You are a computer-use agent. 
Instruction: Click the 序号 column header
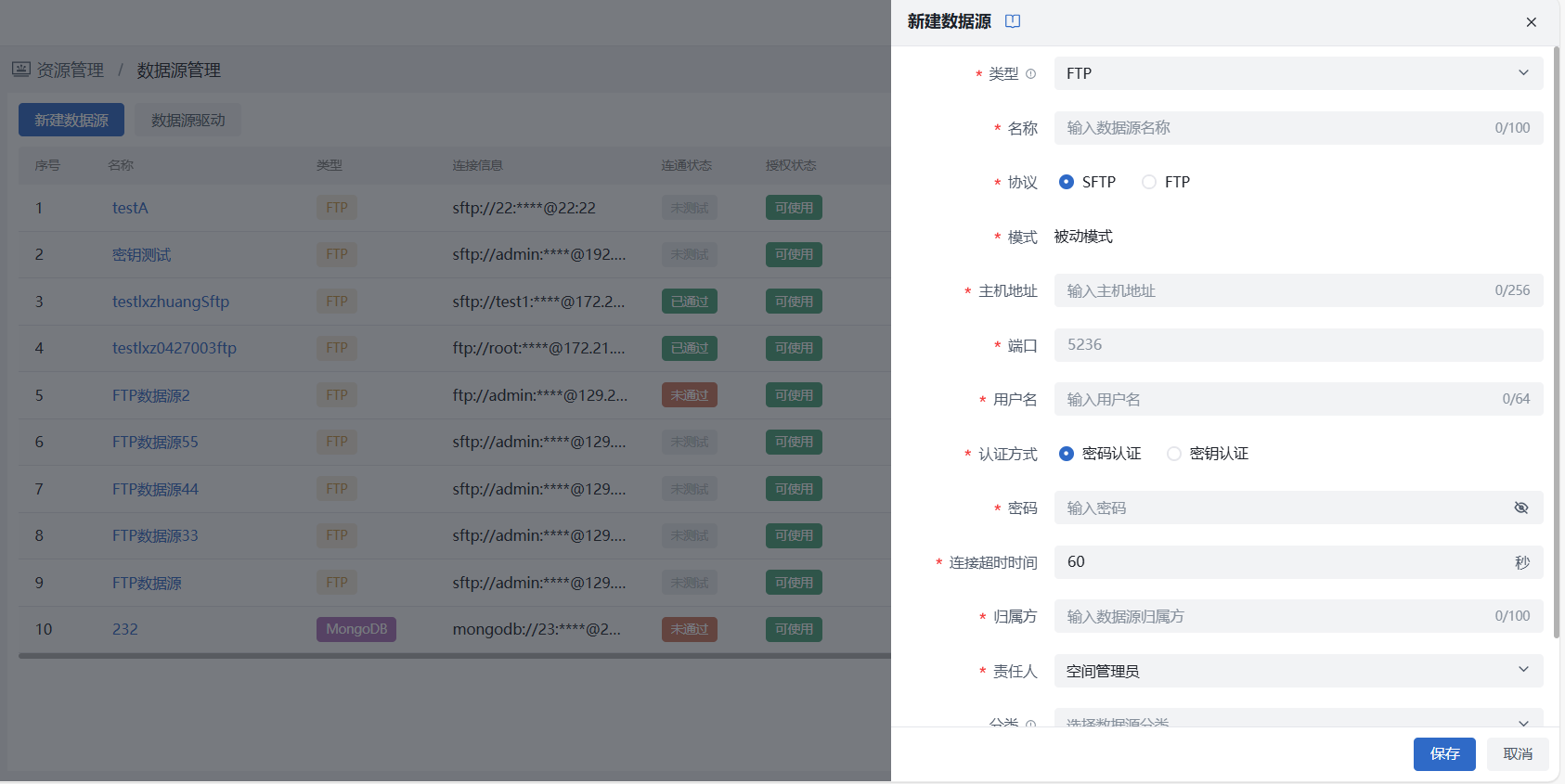click(x=47, y=165)
